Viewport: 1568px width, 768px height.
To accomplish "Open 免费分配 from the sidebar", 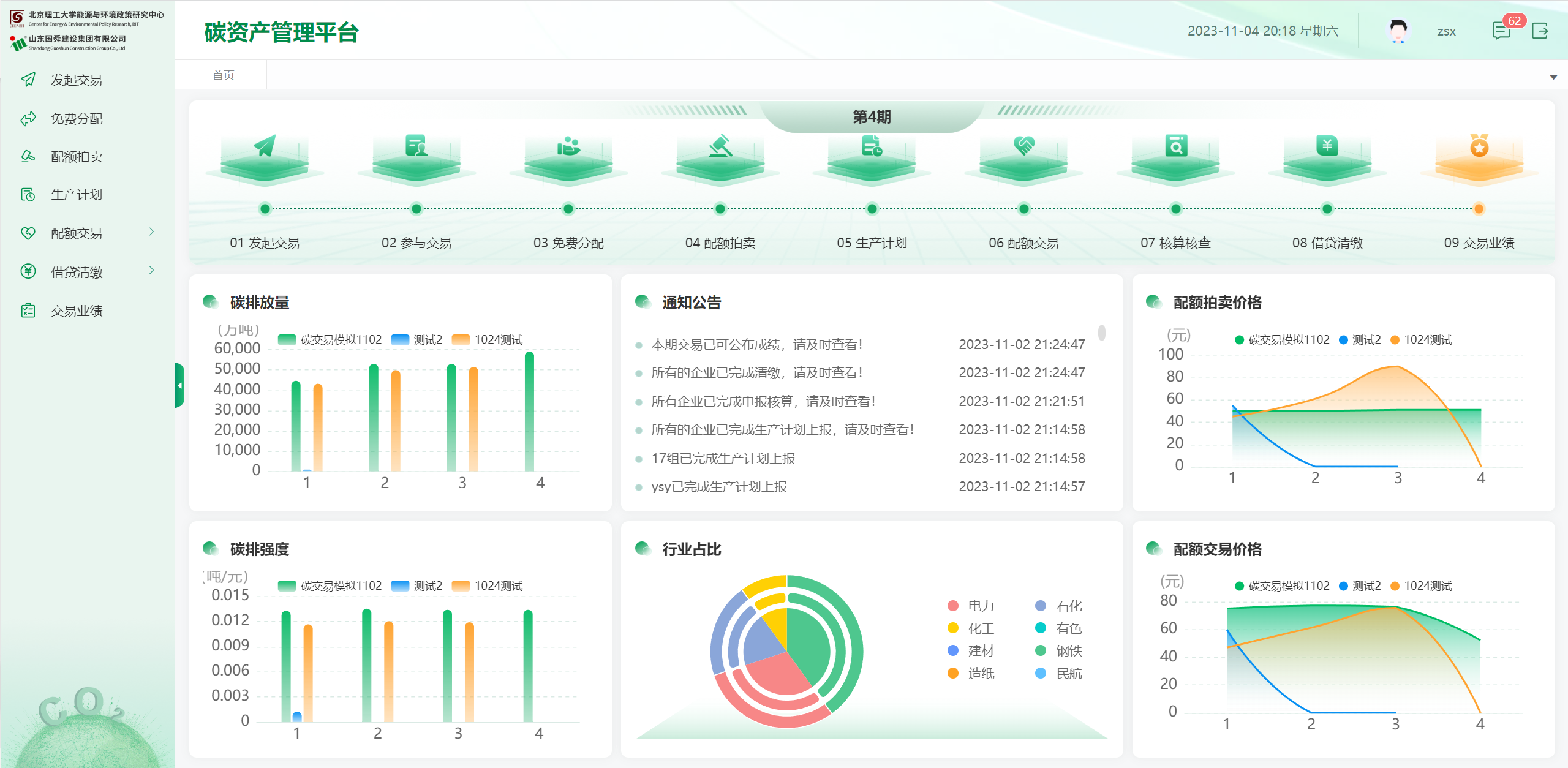I will point(77,118).
